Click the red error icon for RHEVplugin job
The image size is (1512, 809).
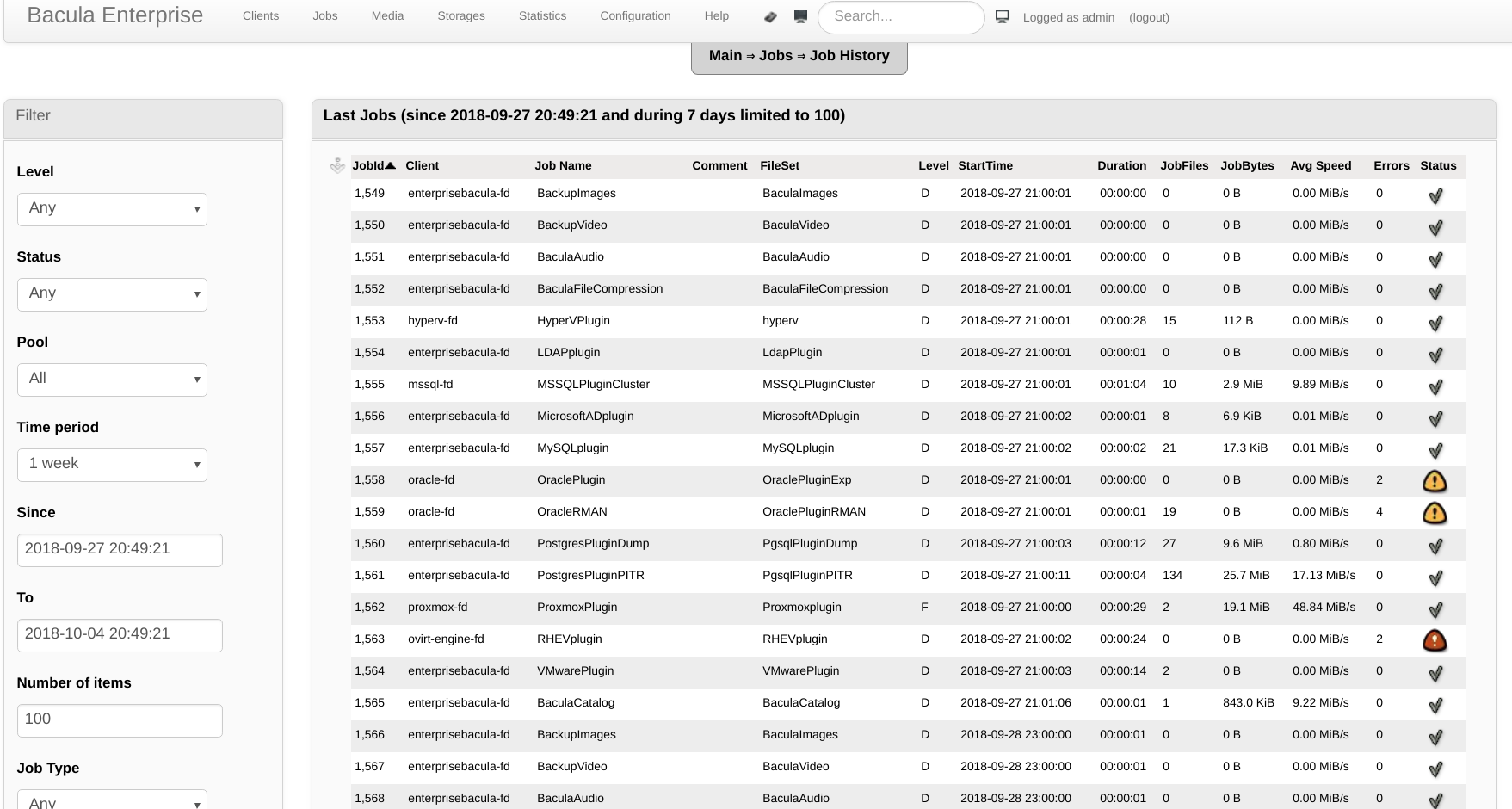[x=1435, y=640]
